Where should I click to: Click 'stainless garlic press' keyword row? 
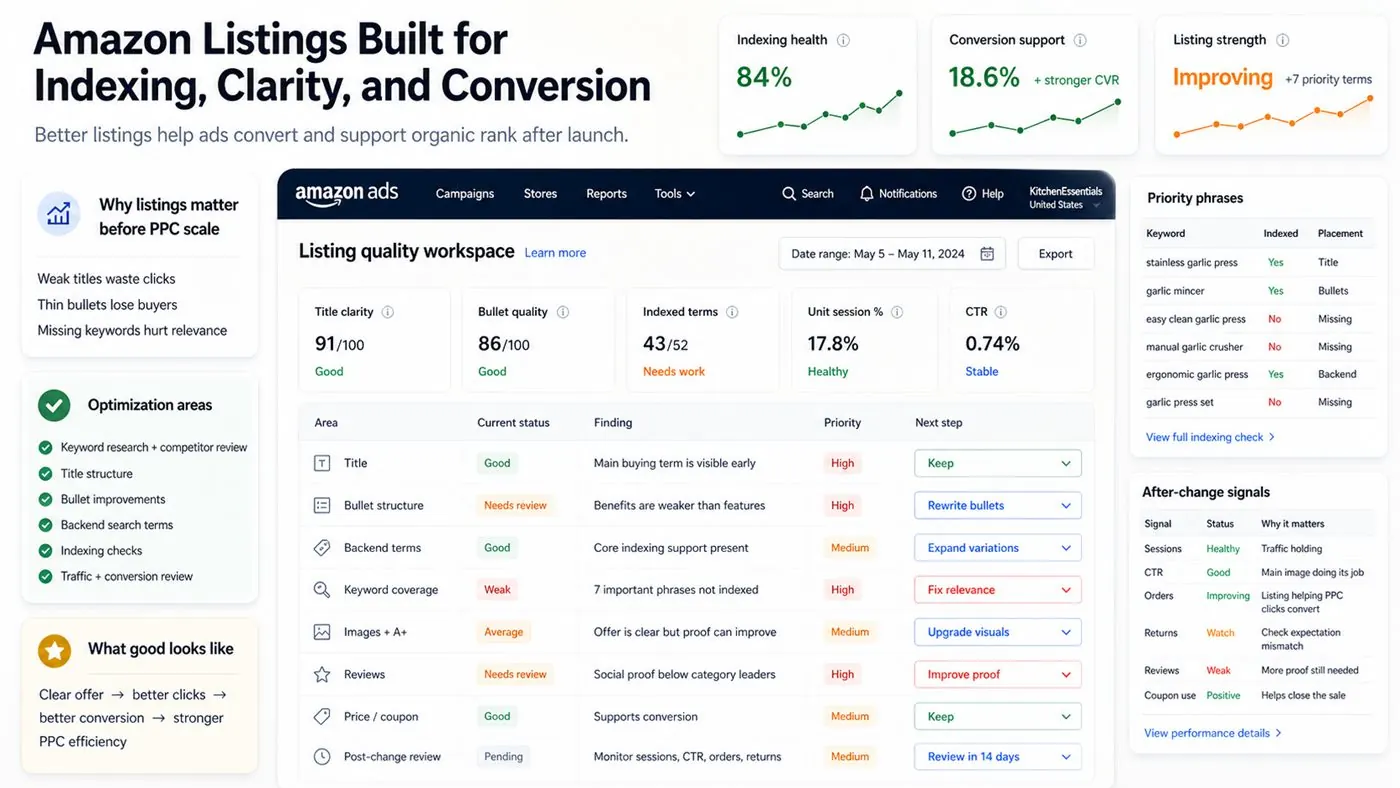[1258, 263]
